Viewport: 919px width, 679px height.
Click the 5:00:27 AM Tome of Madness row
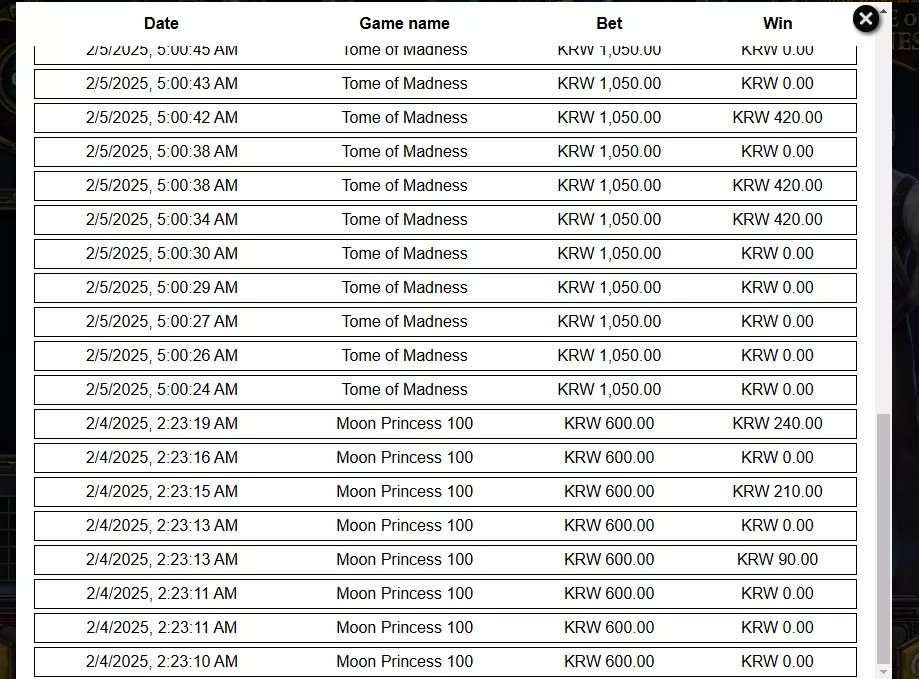[445, 322]
